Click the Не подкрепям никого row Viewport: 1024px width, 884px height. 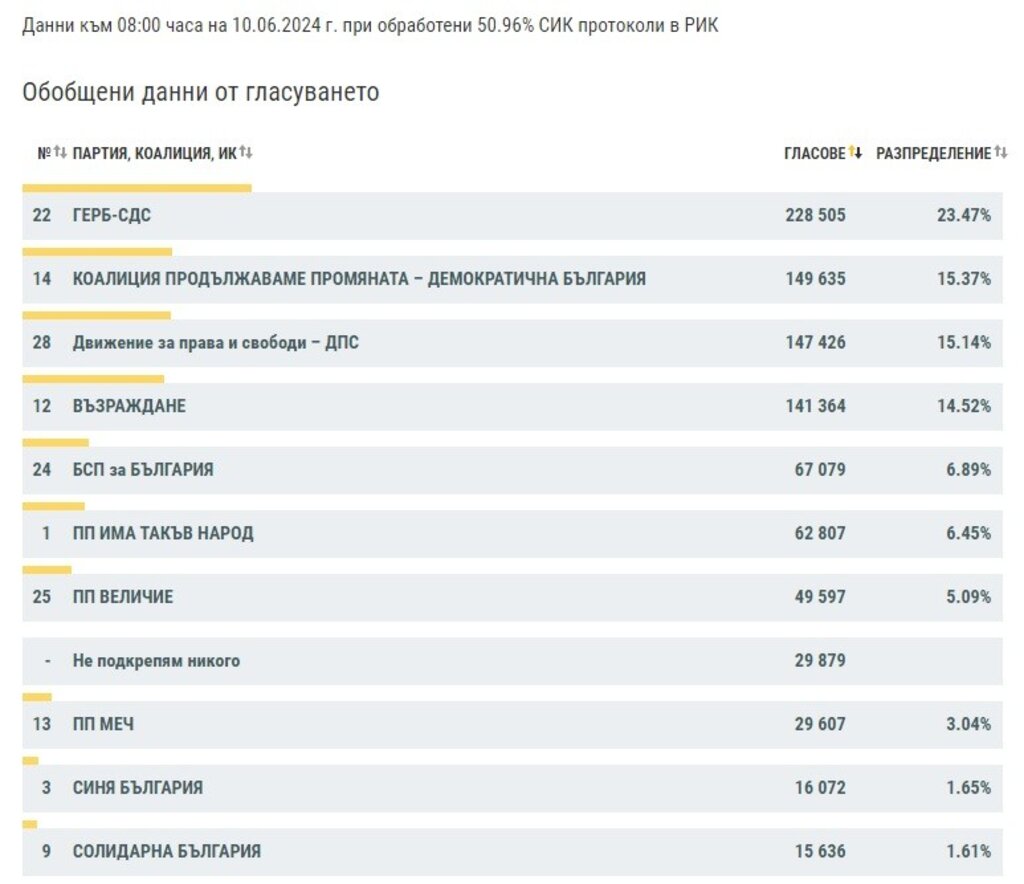coord(156,661)
